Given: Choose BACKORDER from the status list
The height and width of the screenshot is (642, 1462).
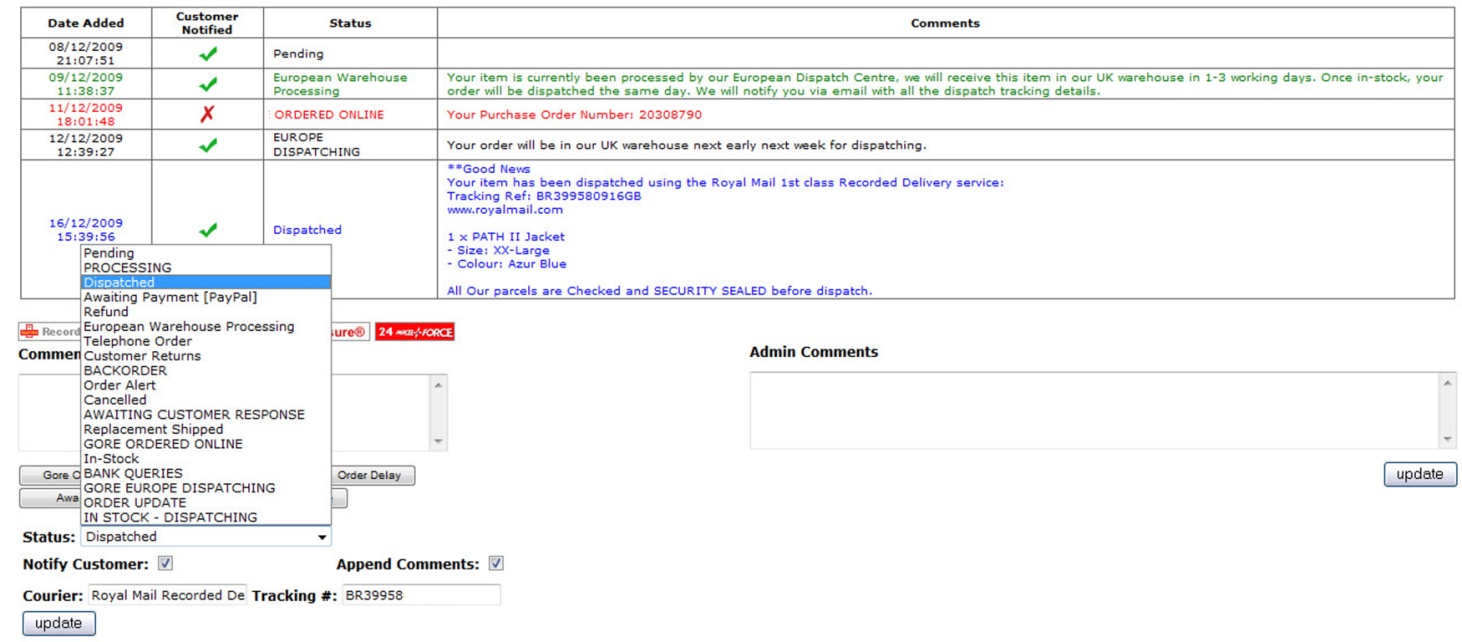Looking at the screenshot, I should (125, 370).
